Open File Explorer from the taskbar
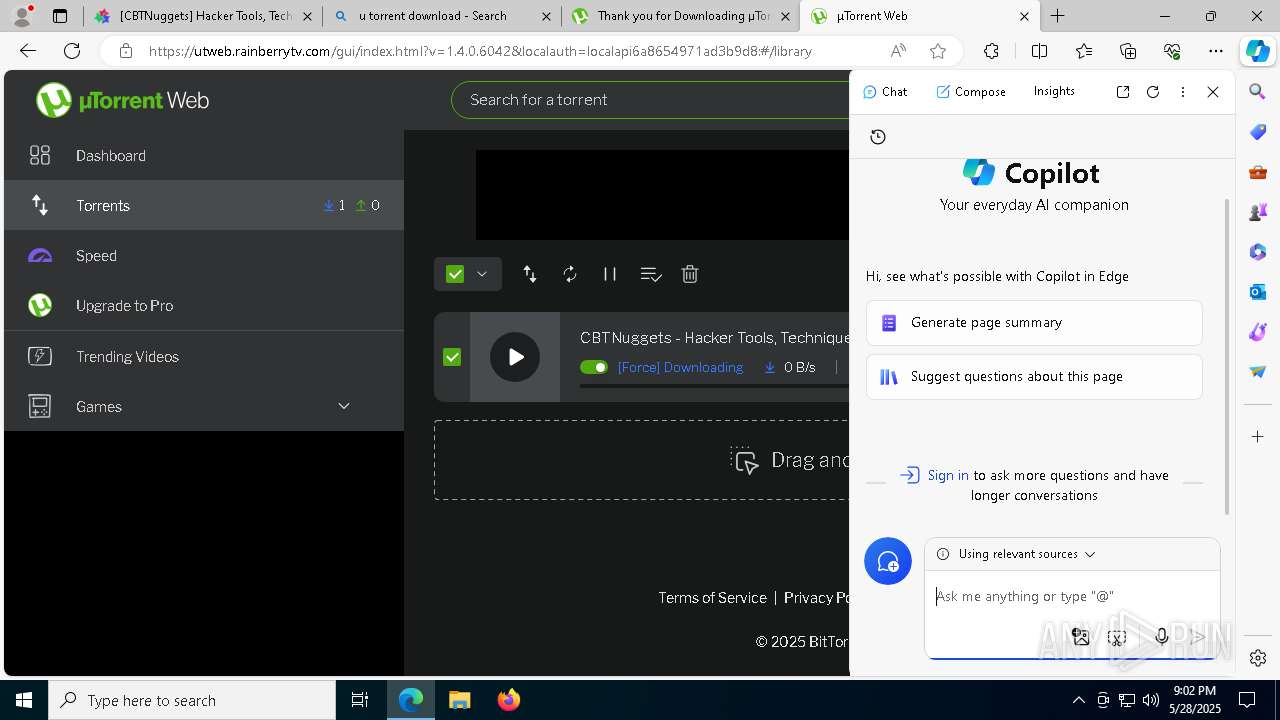The image size is (1280, 720). click(x=459, y=700)
